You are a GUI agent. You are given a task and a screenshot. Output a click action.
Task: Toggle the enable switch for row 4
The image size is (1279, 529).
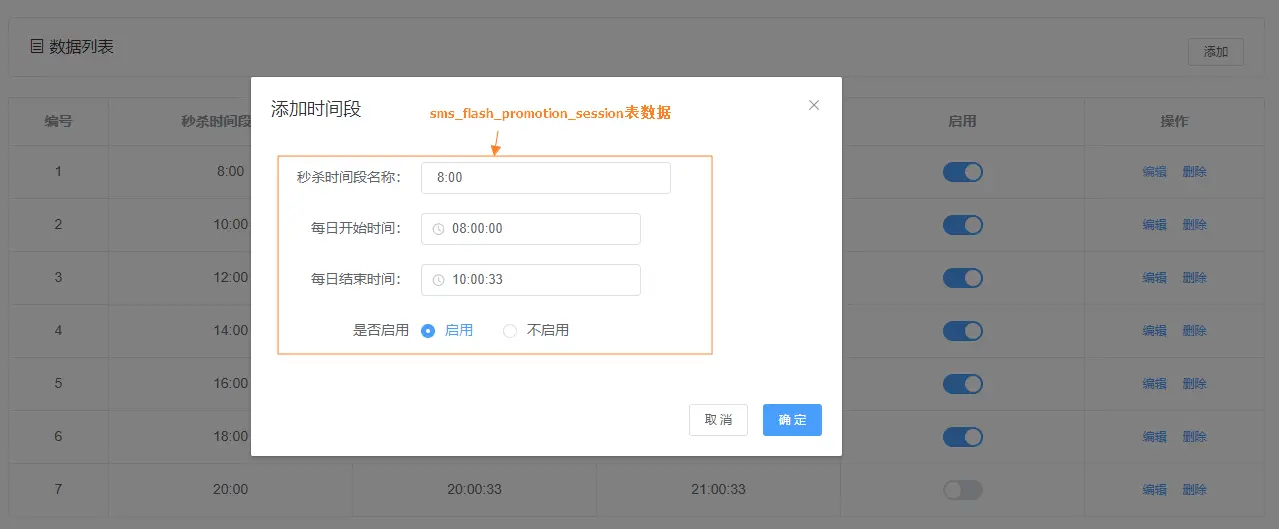tap(963, 331)
